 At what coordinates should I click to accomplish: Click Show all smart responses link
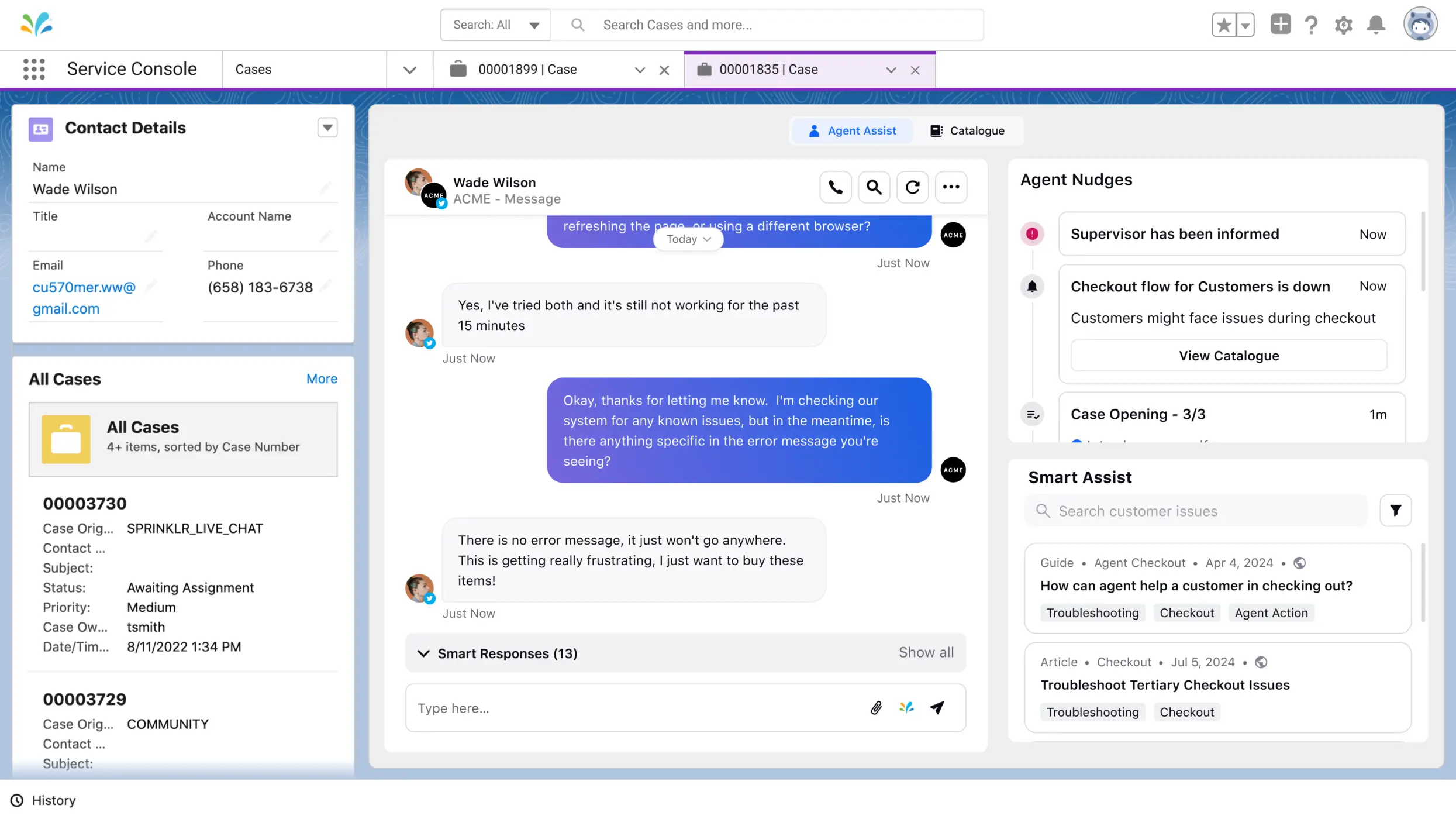(x=925, y=653)
